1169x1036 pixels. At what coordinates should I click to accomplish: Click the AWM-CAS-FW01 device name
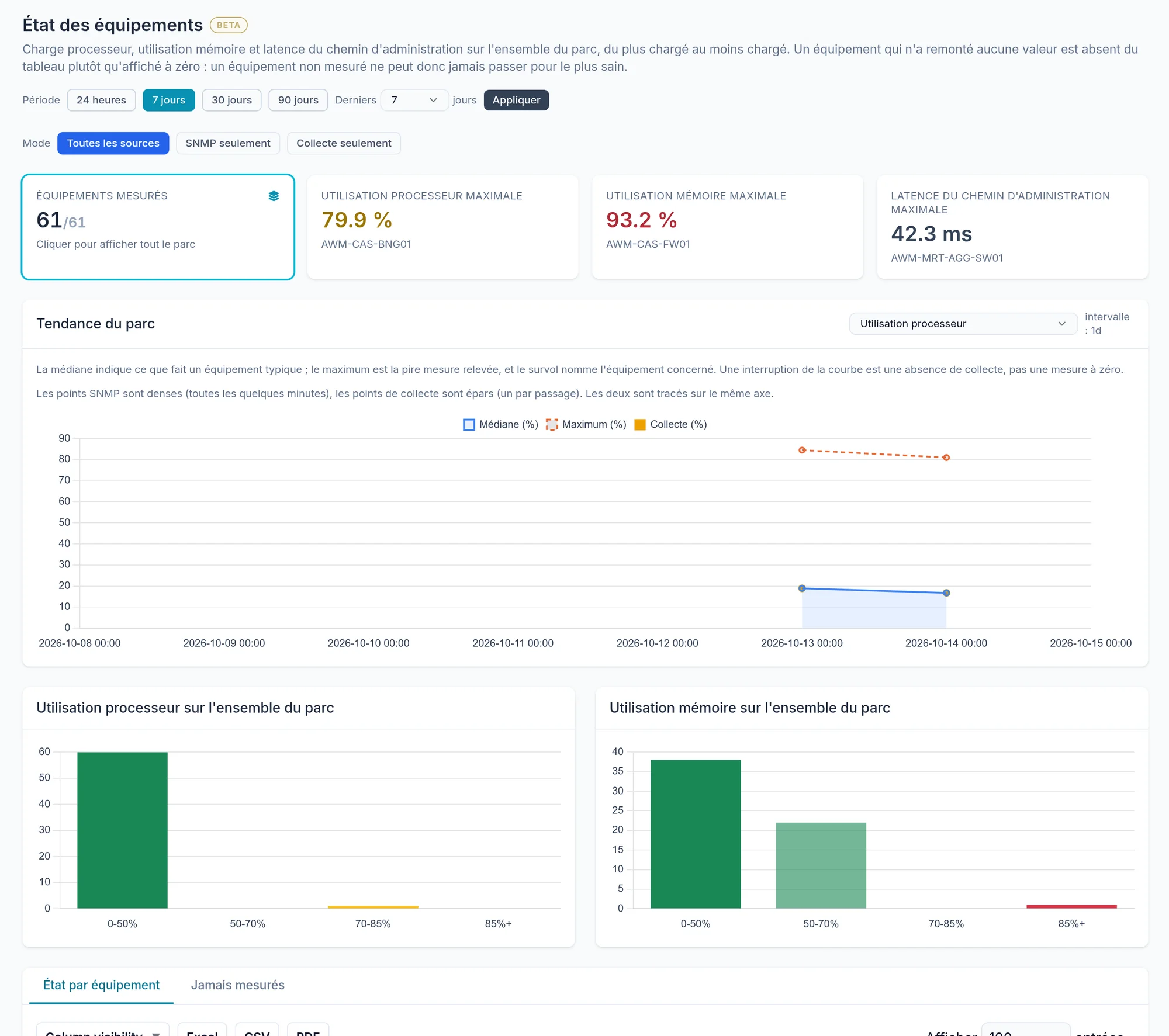pyautogui.click(x=648, y=244)
